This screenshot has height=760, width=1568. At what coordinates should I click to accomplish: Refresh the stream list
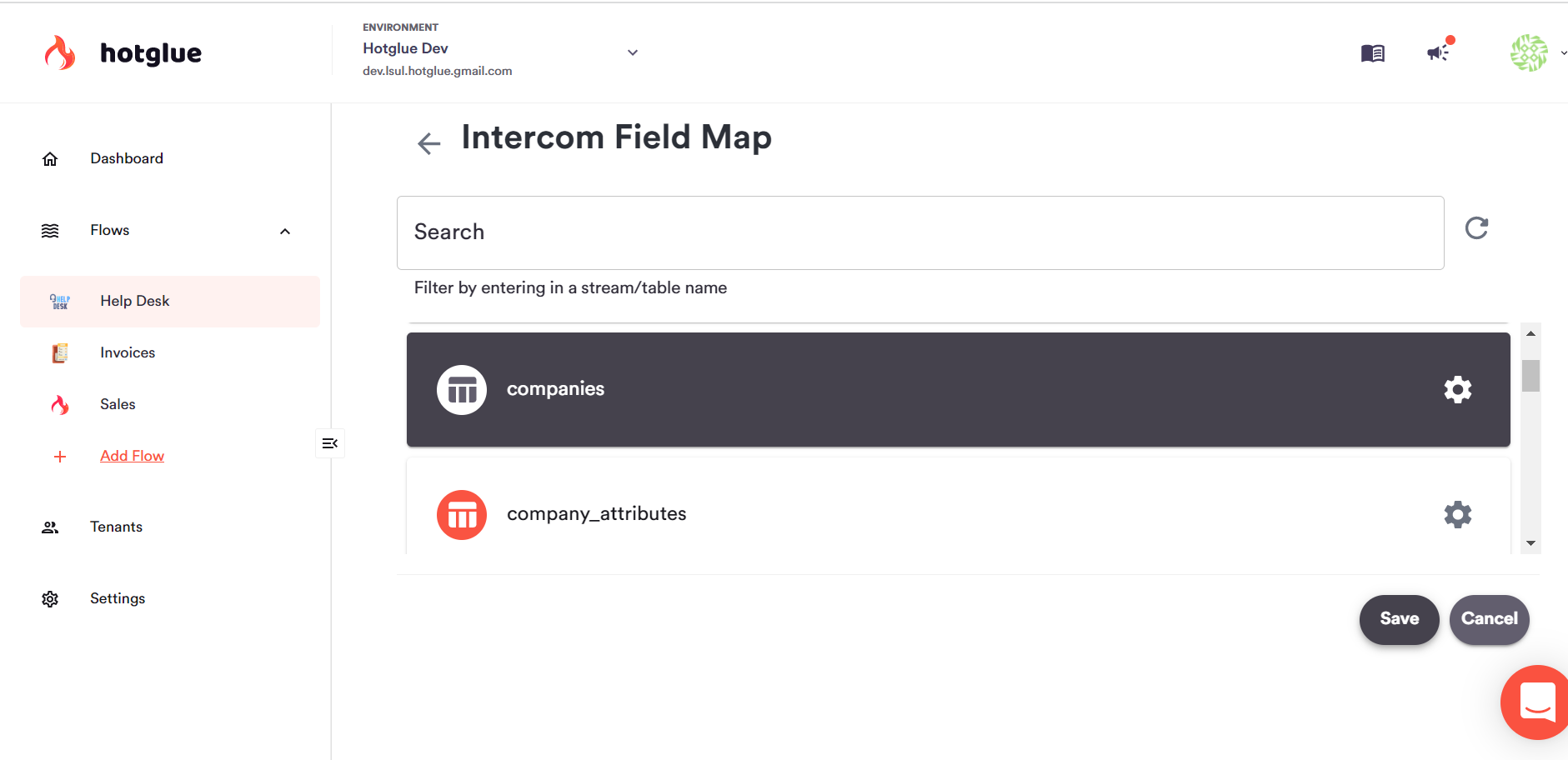pos(1476,228)
